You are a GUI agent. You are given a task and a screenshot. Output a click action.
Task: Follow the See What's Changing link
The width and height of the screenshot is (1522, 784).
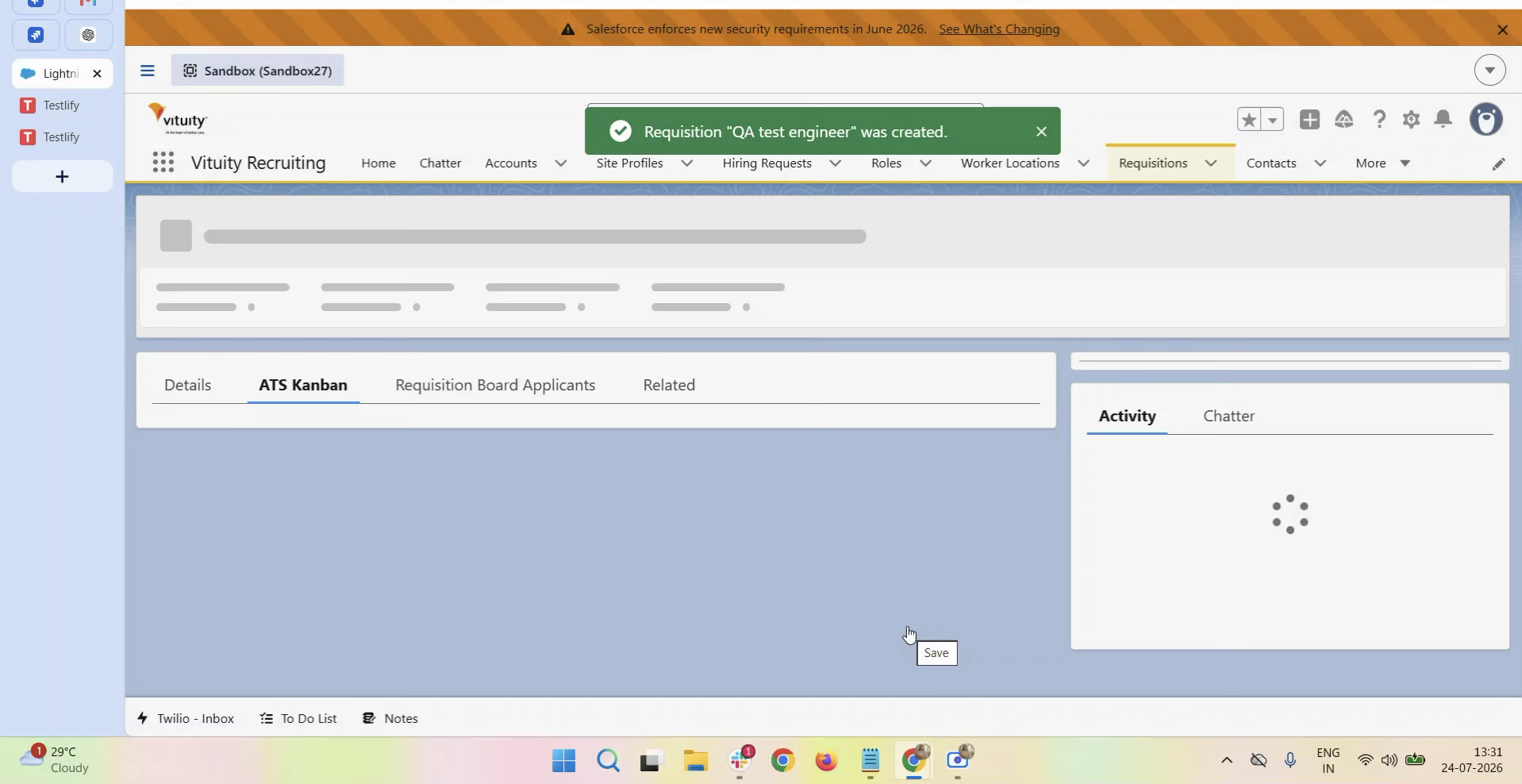[x=999, y=29]
